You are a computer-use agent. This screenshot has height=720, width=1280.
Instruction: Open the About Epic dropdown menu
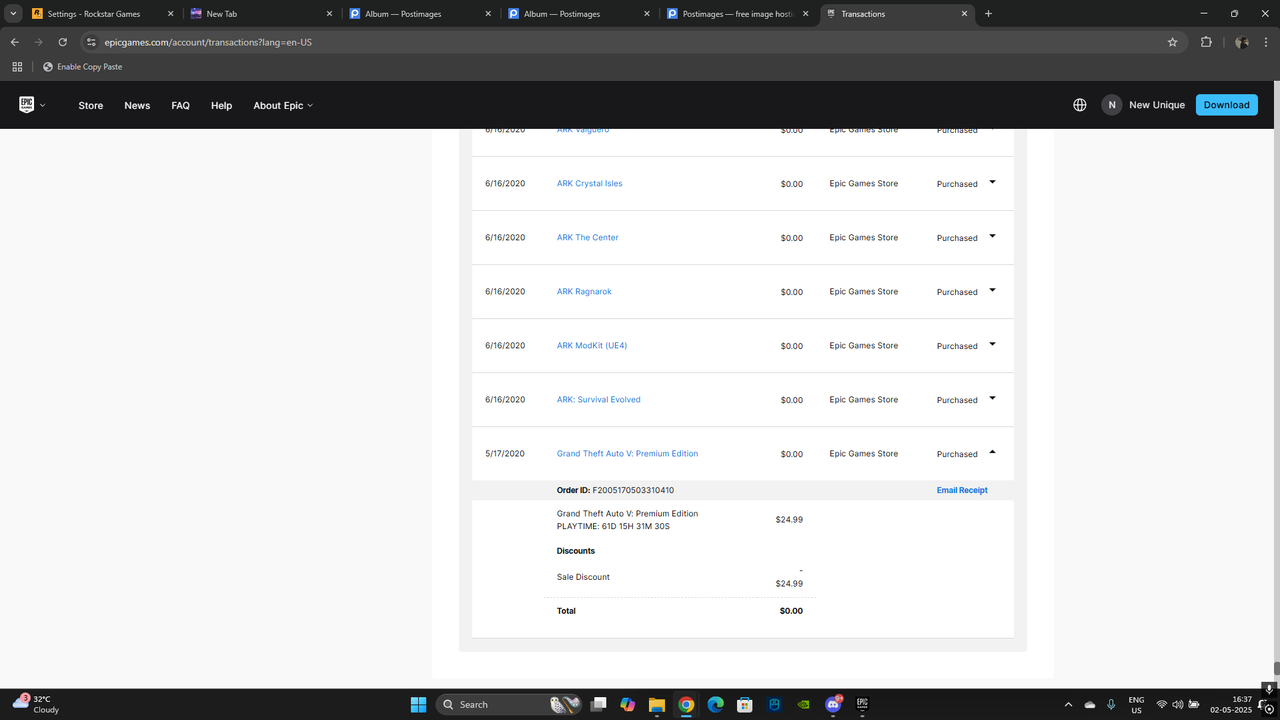283,105
